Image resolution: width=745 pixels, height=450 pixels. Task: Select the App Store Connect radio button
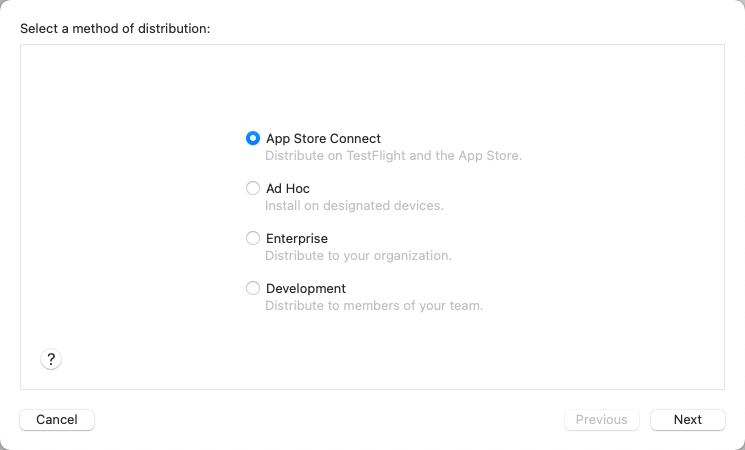point(253,138)
